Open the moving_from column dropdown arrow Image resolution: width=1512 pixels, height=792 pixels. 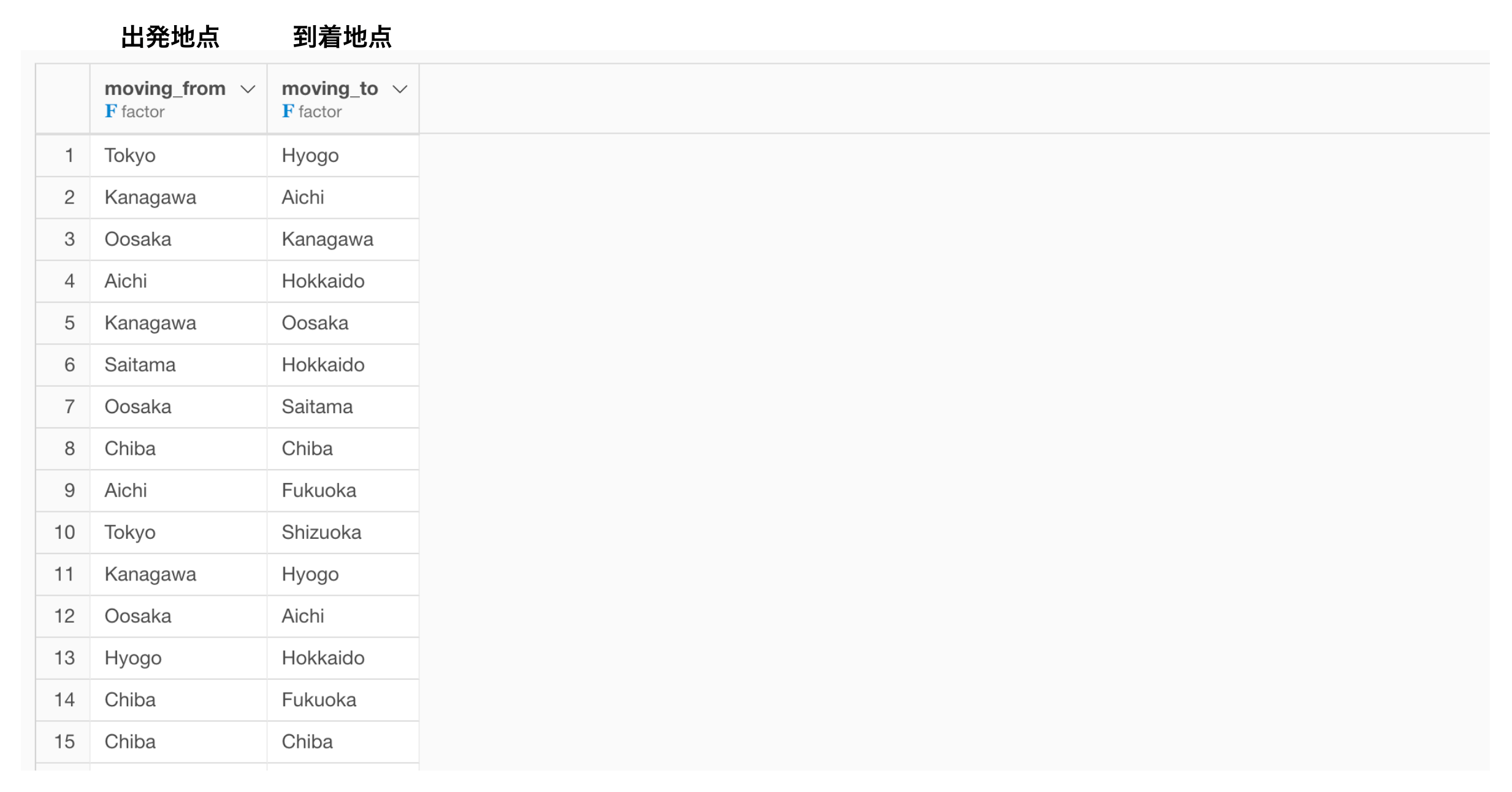(x=248, y=89)
